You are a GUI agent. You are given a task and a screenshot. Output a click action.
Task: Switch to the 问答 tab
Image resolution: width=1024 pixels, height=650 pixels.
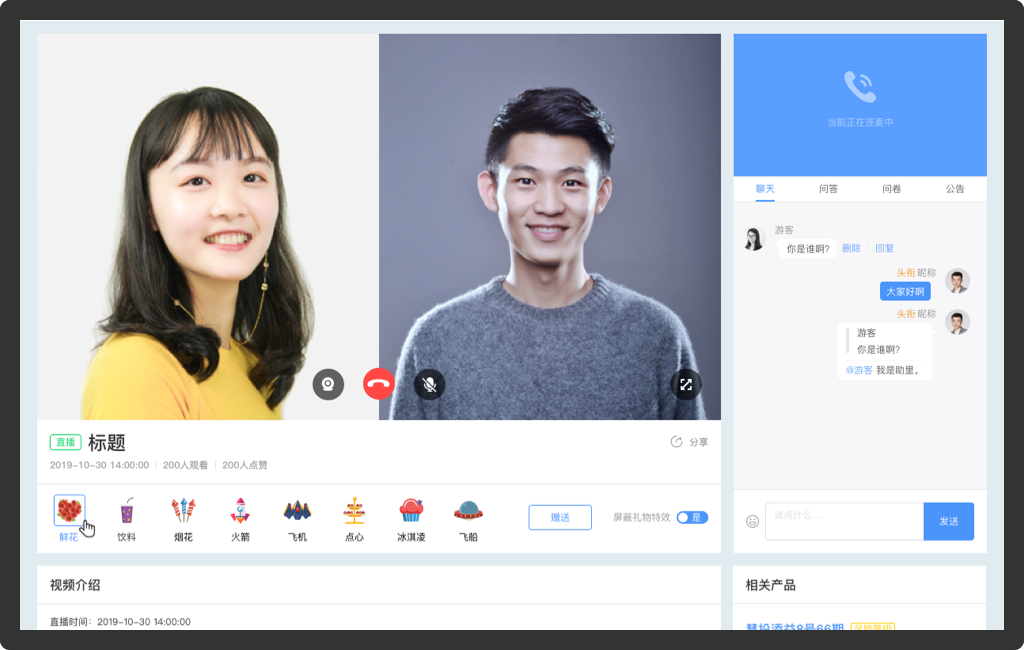tap(828, 189)
